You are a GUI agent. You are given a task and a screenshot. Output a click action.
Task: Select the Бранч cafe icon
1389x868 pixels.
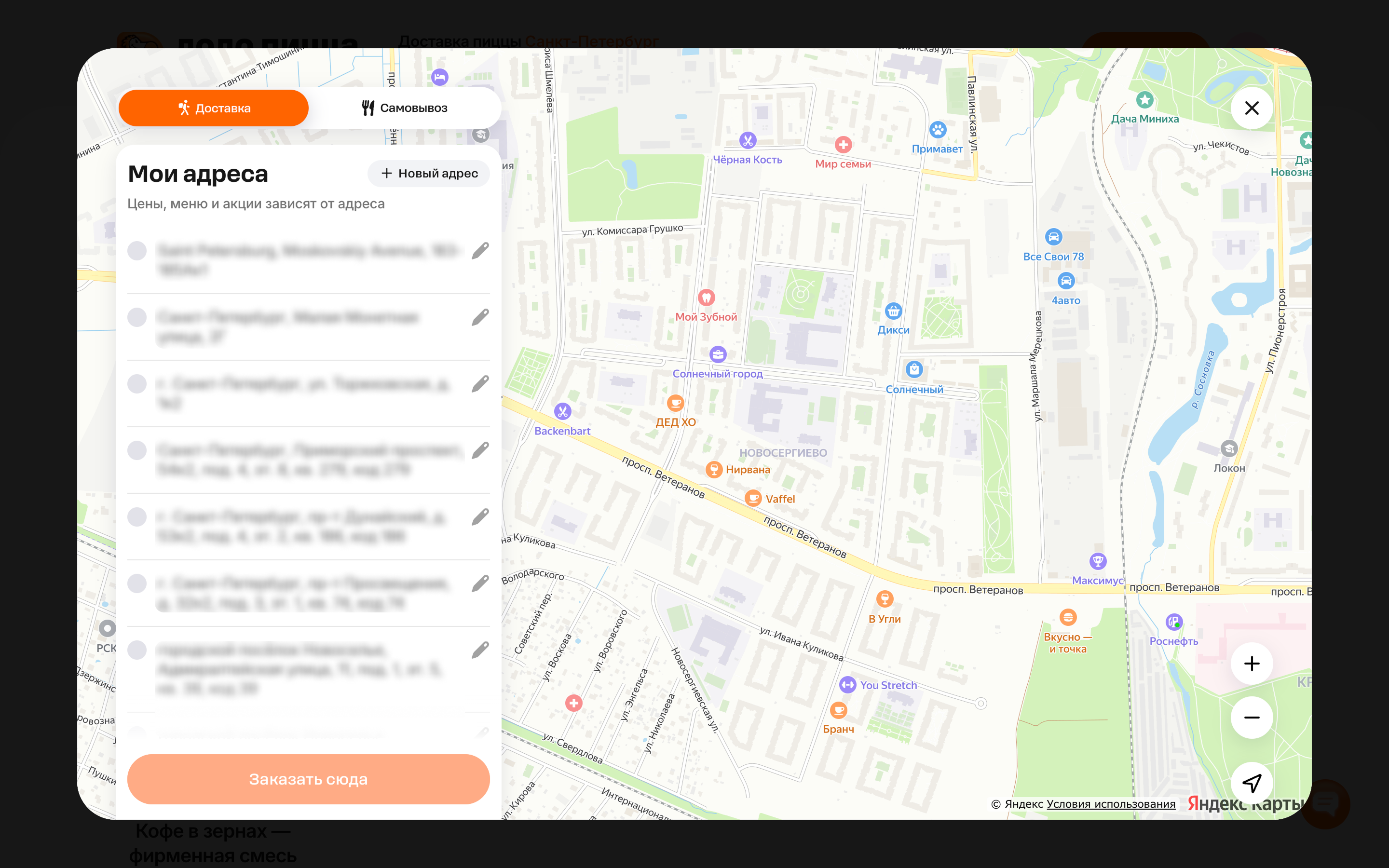coord(839,710)
